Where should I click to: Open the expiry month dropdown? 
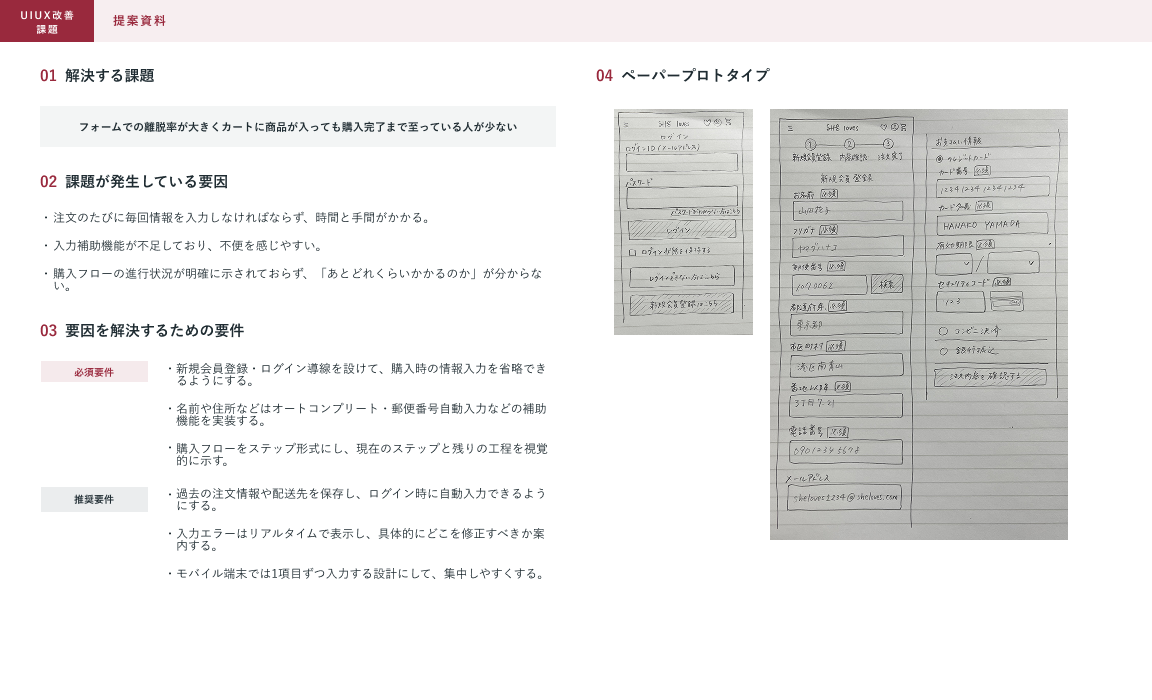[x=954, y=264]
